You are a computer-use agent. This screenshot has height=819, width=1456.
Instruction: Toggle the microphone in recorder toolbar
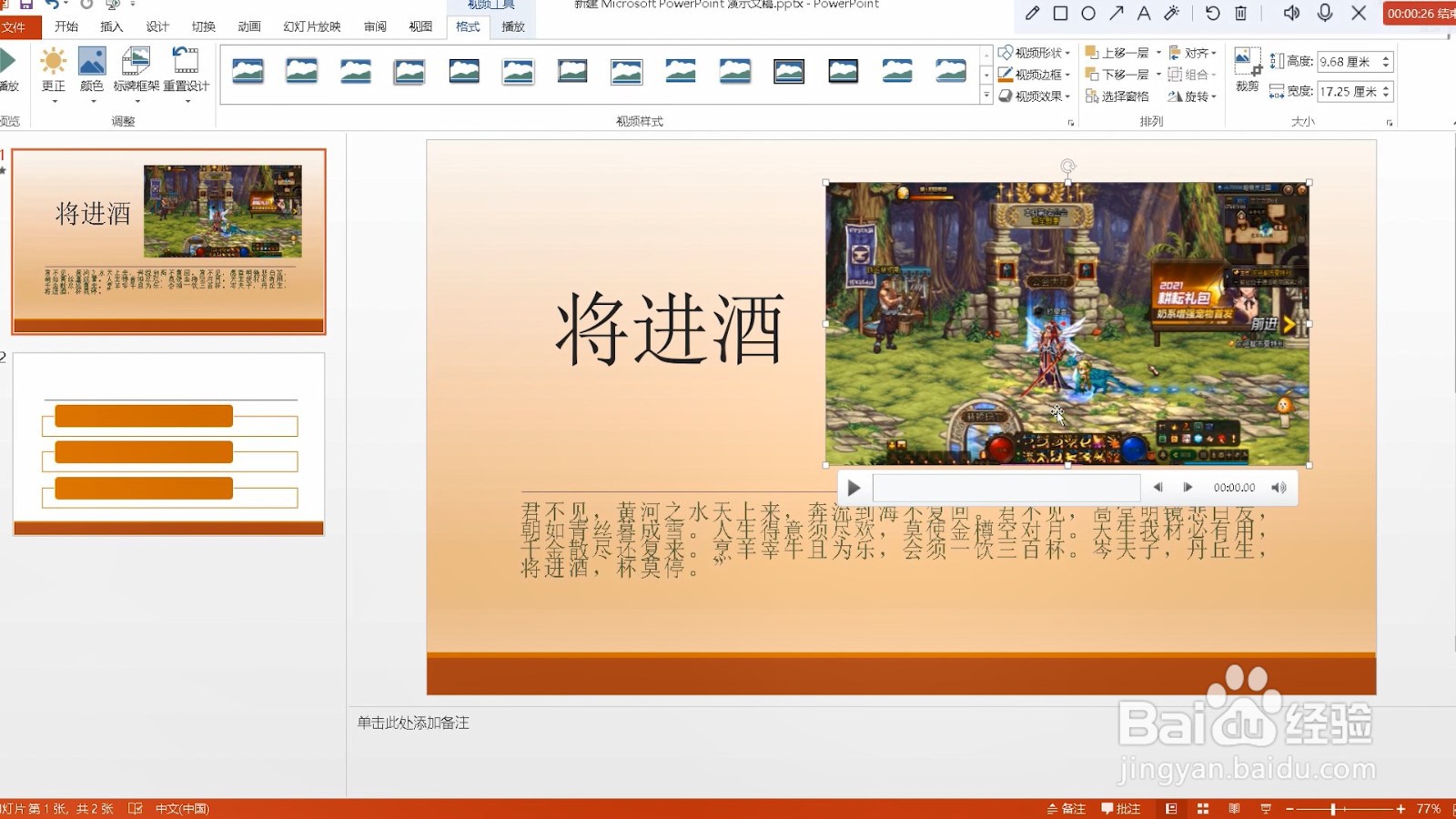click(1325, 13)
